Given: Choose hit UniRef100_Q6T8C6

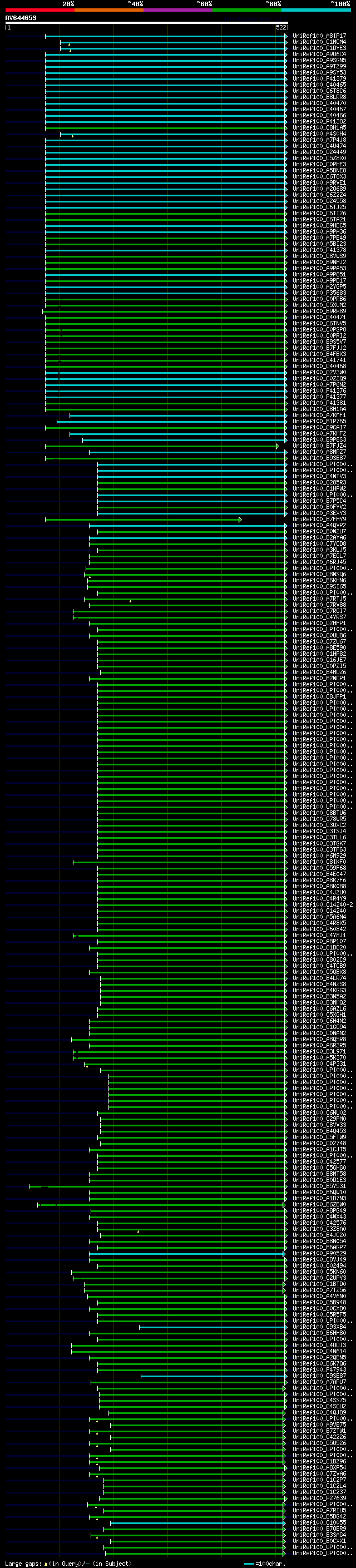Looking at the screenshot, I should tap(319, 91).
